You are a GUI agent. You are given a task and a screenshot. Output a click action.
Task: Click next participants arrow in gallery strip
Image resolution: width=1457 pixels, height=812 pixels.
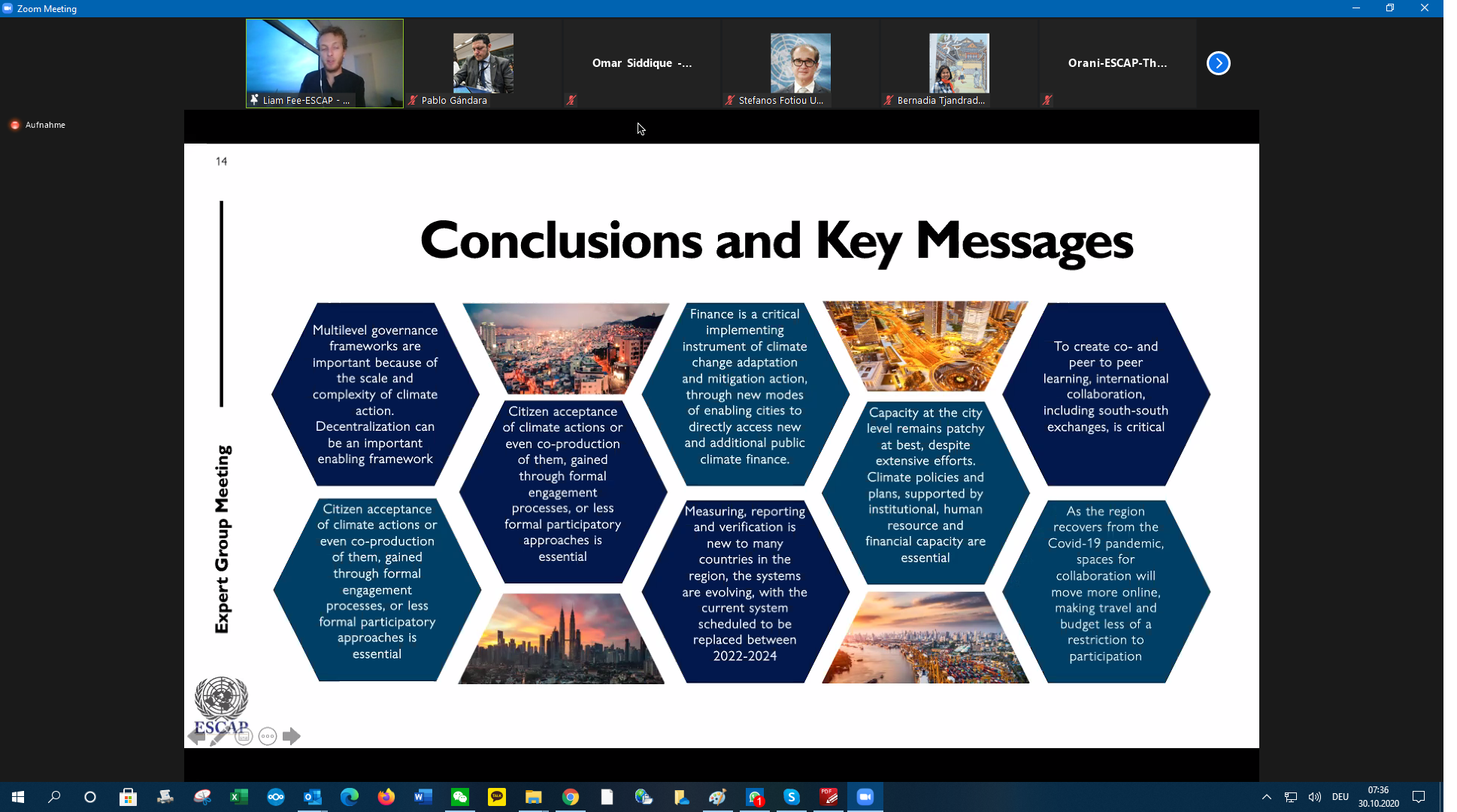1218,63
